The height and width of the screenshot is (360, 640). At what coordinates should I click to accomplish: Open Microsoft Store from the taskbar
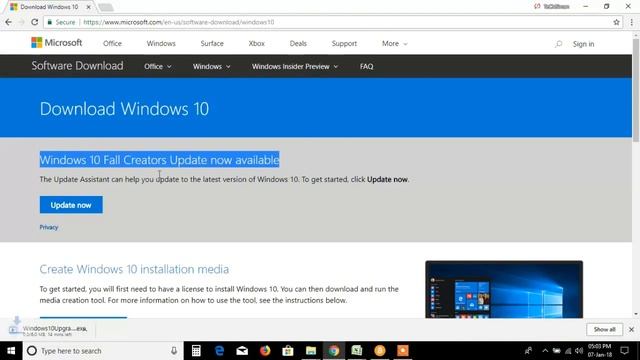click(288, 351)
